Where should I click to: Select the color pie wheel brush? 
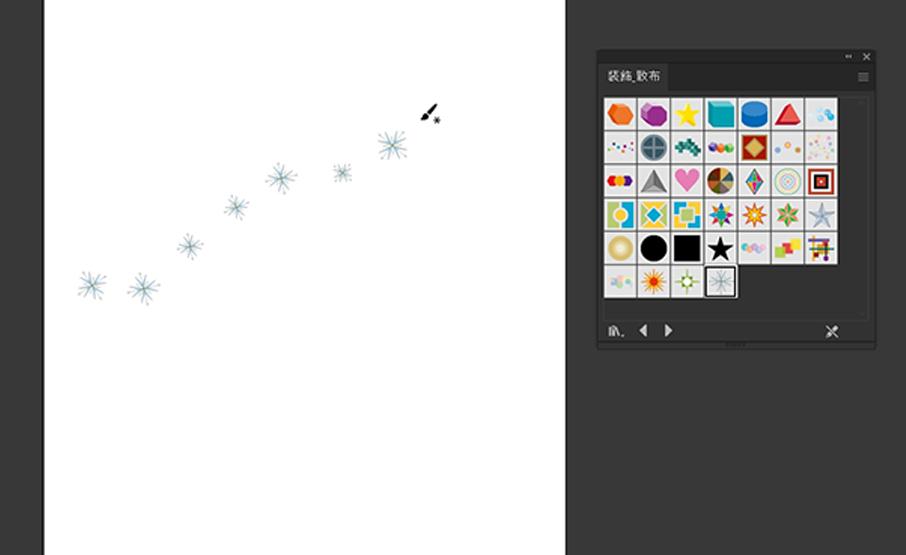coord(721,181)
